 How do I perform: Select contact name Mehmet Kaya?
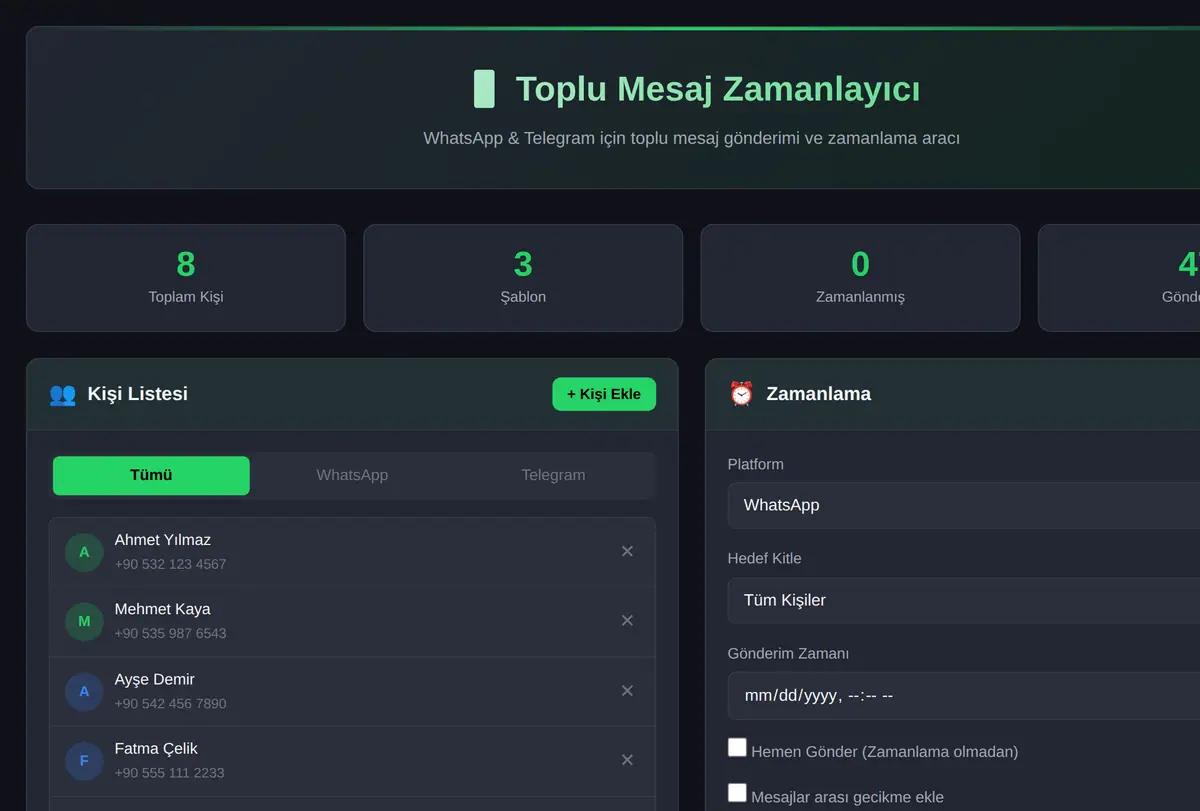(163, 609)
